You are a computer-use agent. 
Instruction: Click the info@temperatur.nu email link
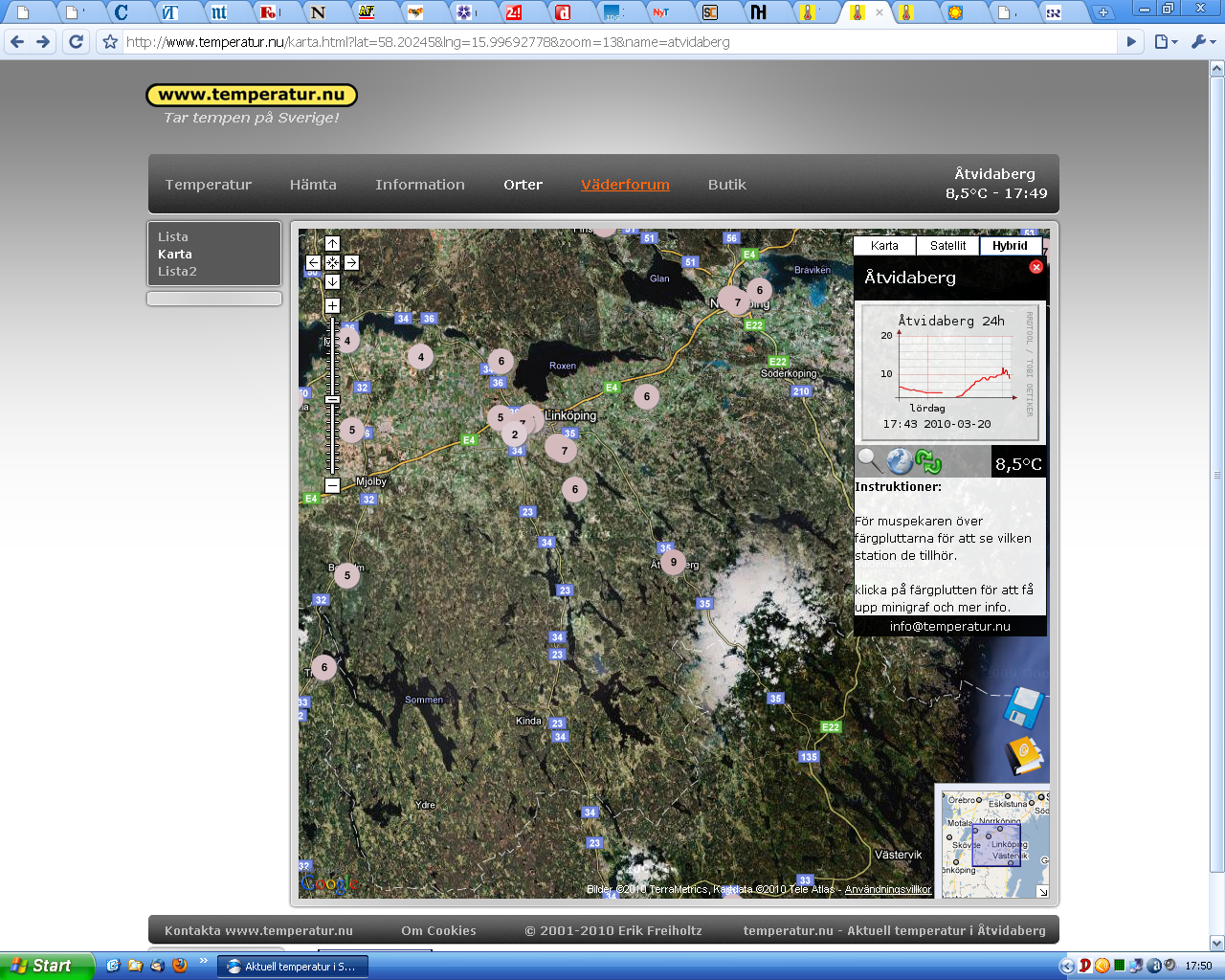point(949,627)
